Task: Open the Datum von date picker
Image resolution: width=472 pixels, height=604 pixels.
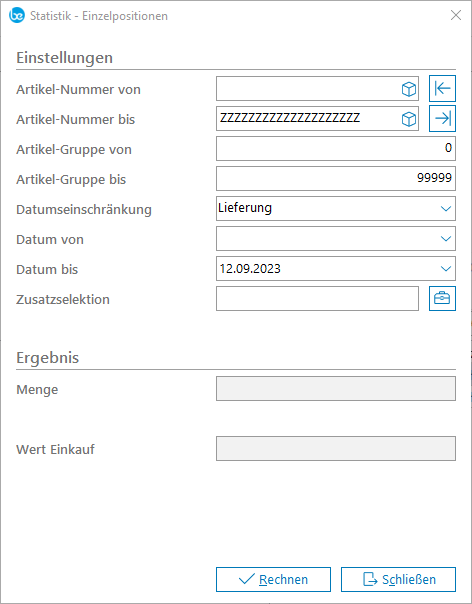Action: (446, 238)
